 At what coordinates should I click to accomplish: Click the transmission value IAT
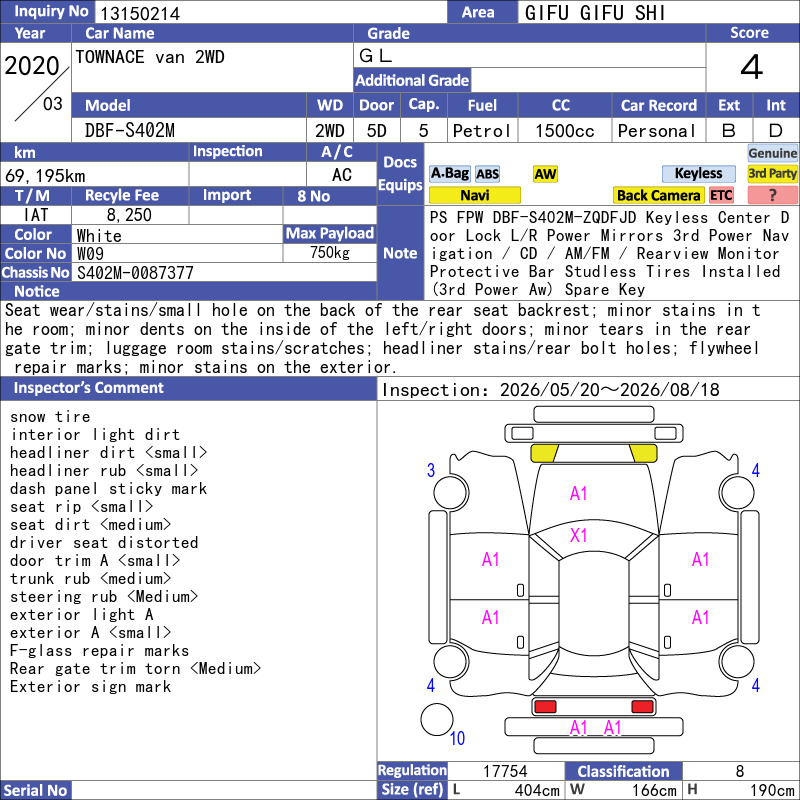(36, 215)
